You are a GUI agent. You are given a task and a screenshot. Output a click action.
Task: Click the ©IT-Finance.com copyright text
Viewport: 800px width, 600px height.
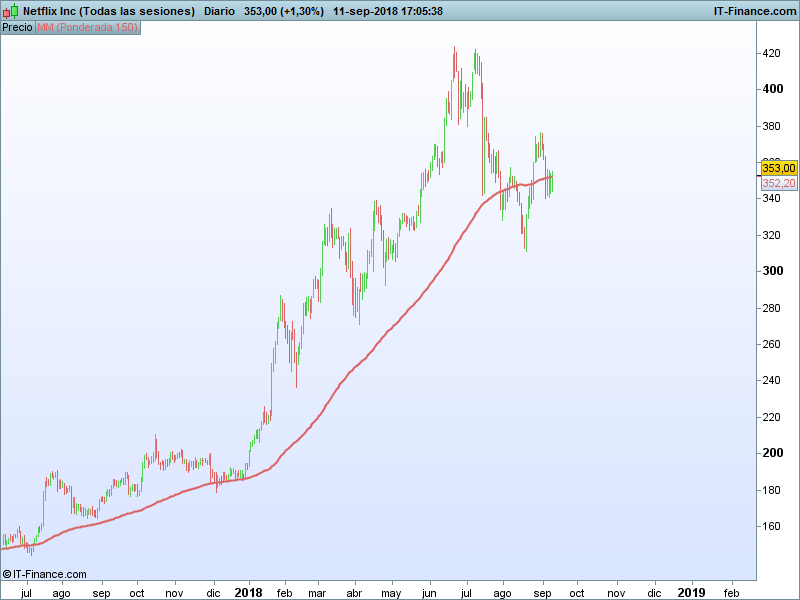[44, 574]
